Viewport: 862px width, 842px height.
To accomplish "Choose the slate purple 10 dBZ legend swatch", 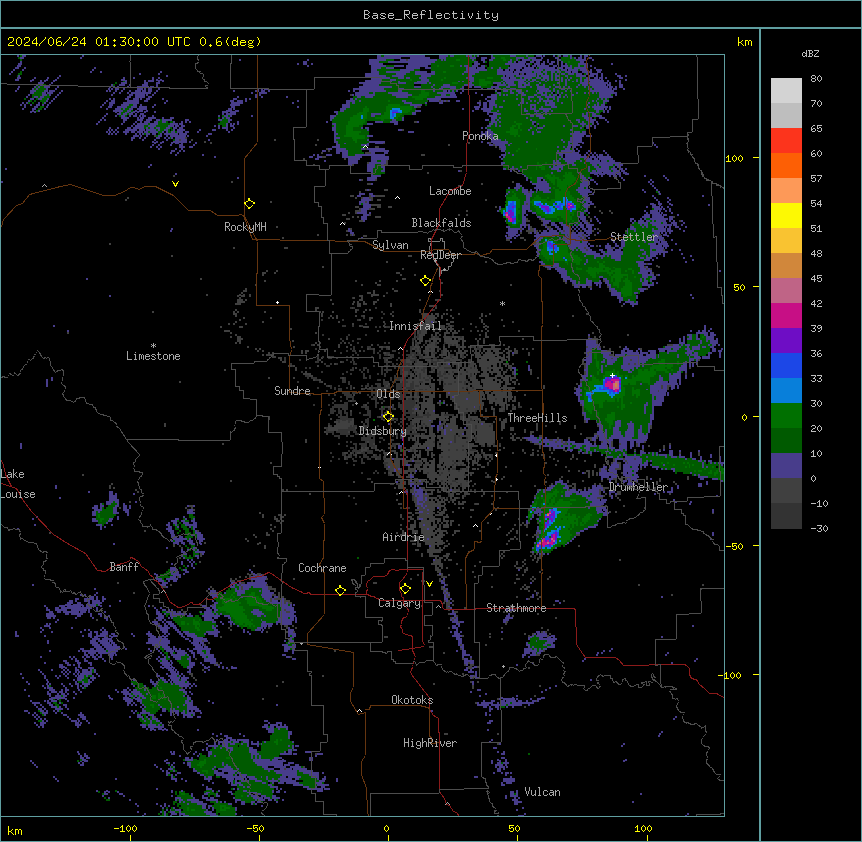I will (786, 466).
